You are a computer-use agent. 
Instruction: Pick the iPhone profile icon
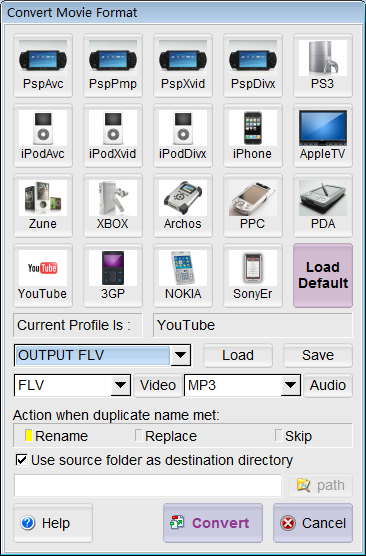point(253,135)
